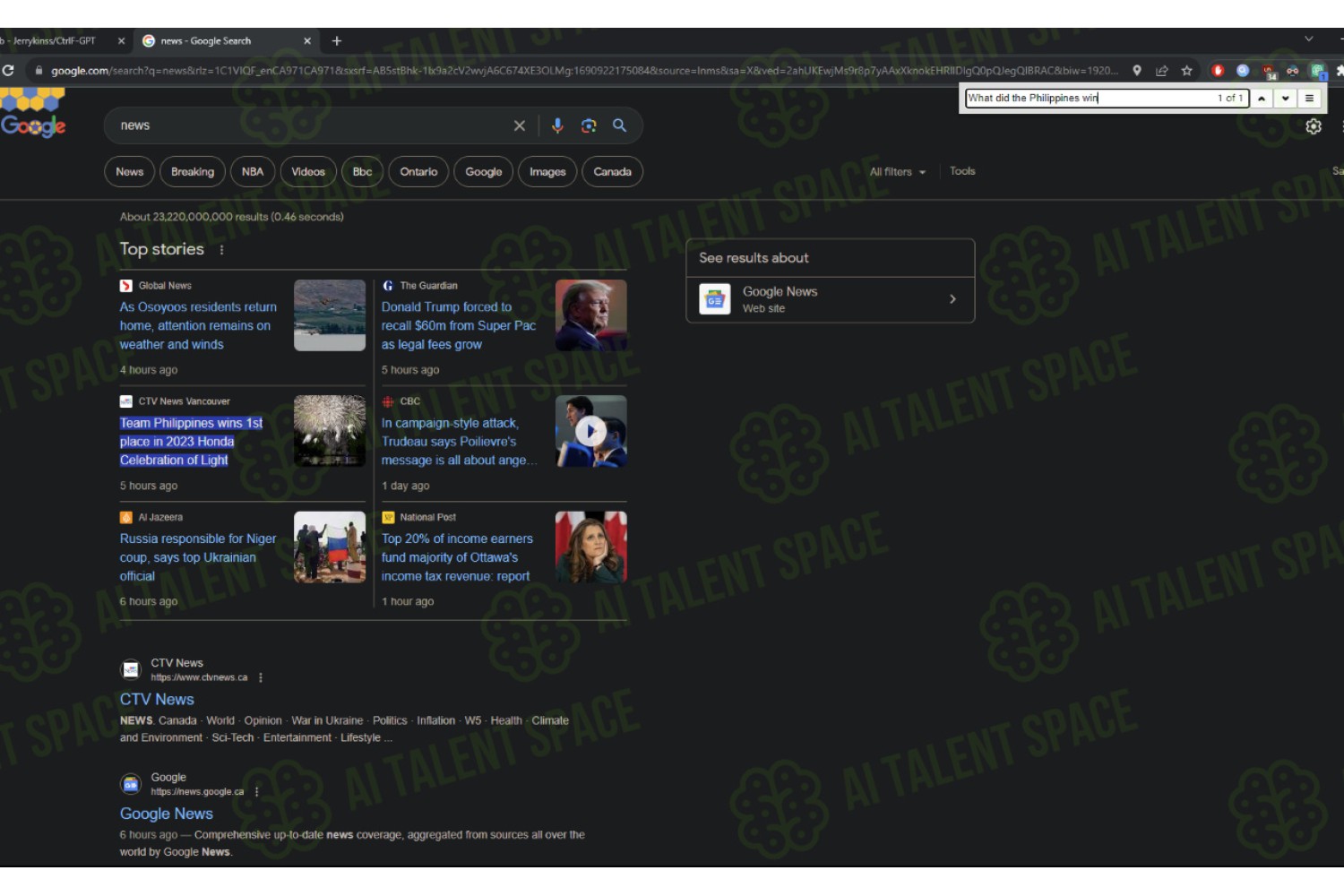Open the Google News result title

click(x=167, y=814)
